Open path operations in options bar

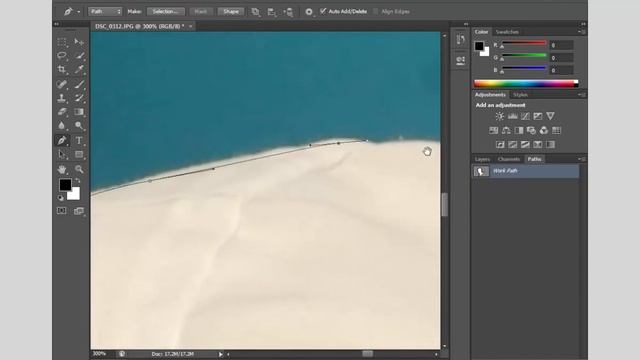pyautogui.click(x=256, y=12)
